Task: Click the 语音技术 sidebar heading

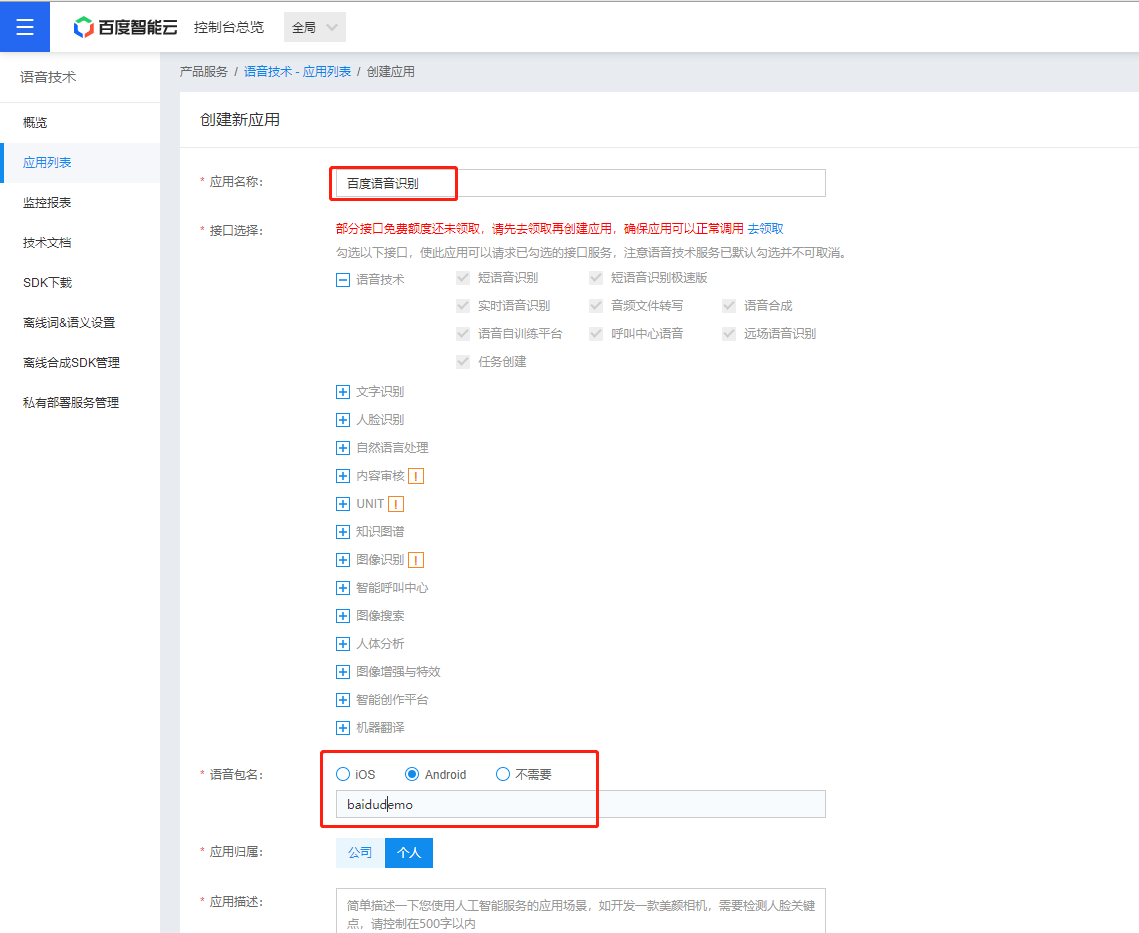Action: tap(48, 77)
